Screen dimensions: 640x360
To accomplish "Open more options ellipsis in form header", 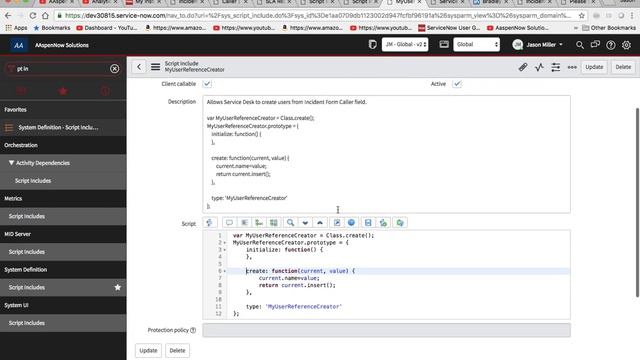I will (572, 67).
